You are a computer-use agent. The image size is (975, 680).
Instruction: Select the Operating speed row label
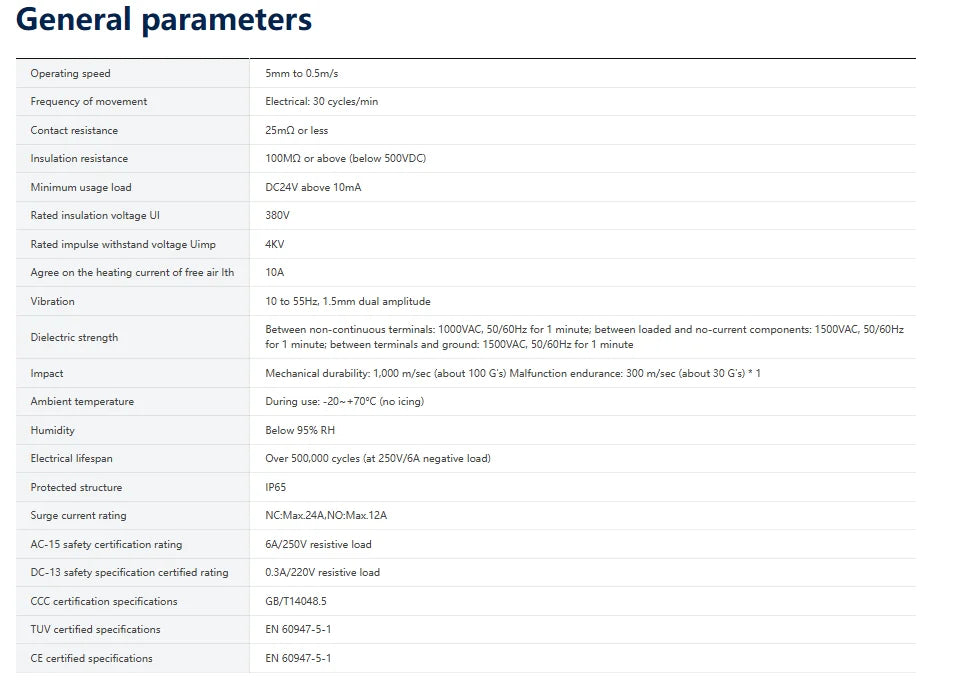point(70,73)
